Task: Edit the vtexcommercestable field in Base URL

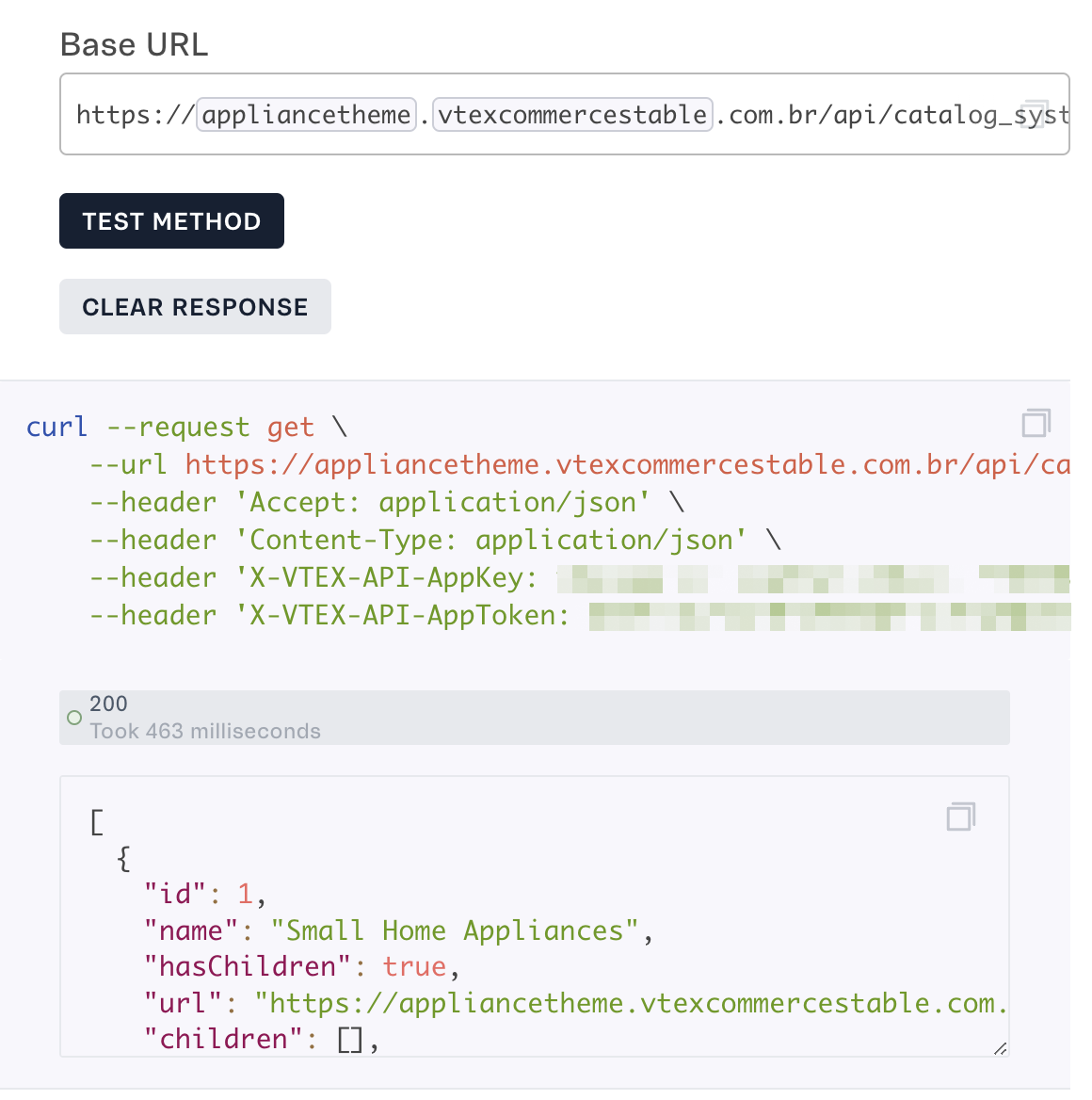Action: pos(572,114)
